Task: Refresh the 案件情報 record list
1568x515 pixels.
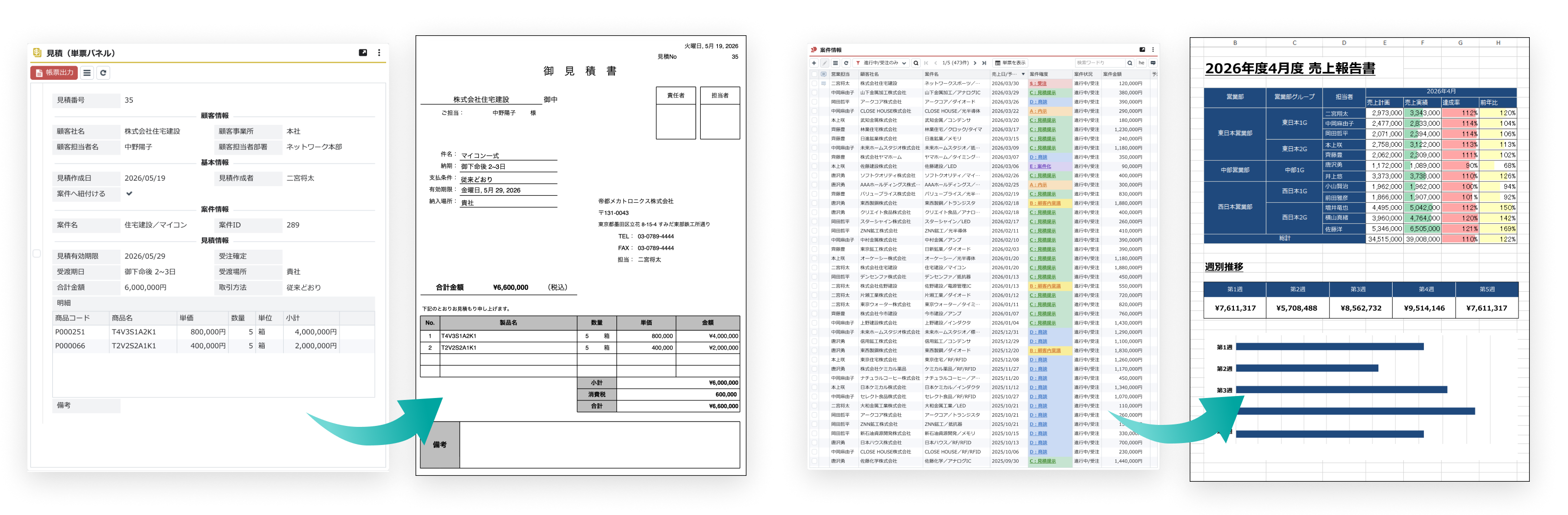Action: point(846,63)
